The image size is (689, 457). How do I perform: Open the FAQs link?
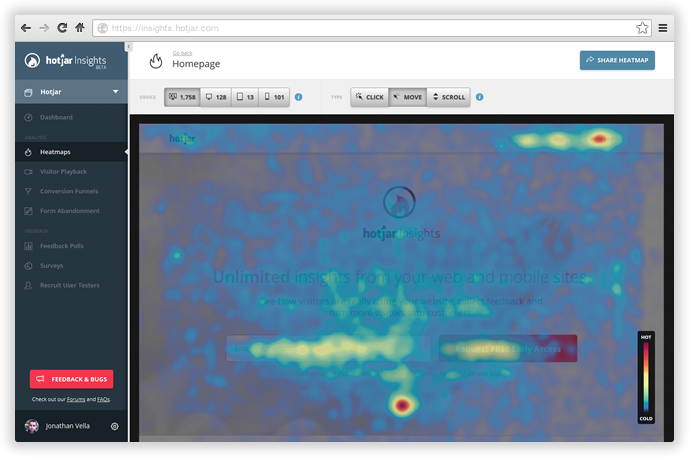tap(103, 399)
